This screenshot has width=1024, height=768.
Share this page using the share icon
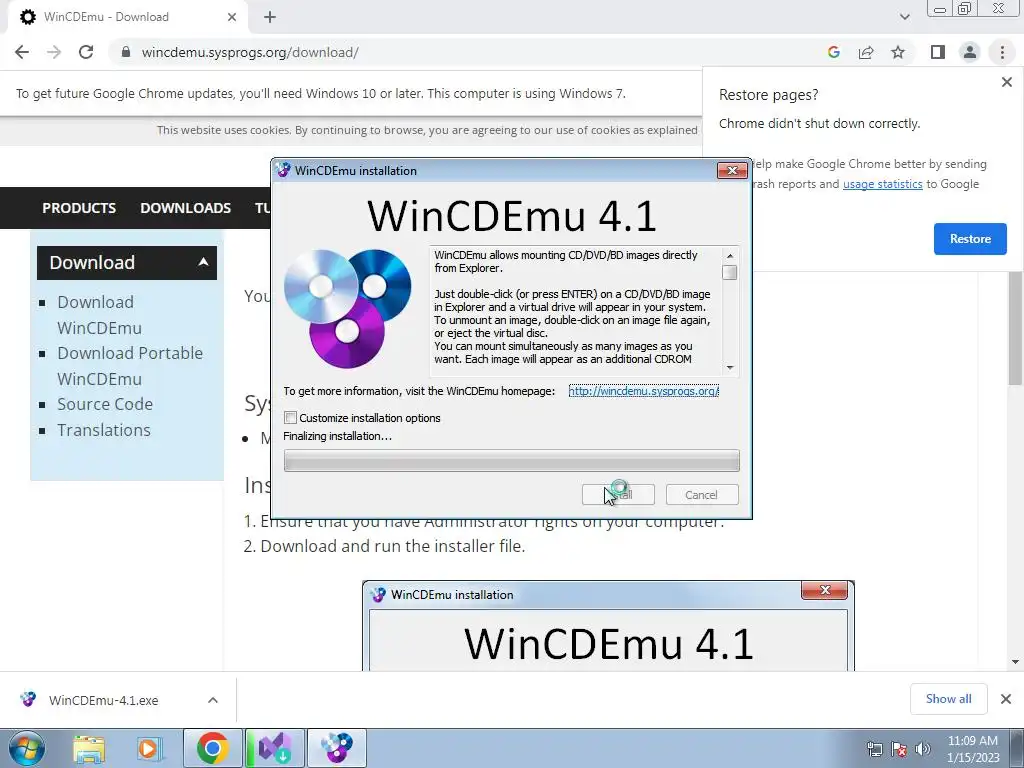click(866, 52)
